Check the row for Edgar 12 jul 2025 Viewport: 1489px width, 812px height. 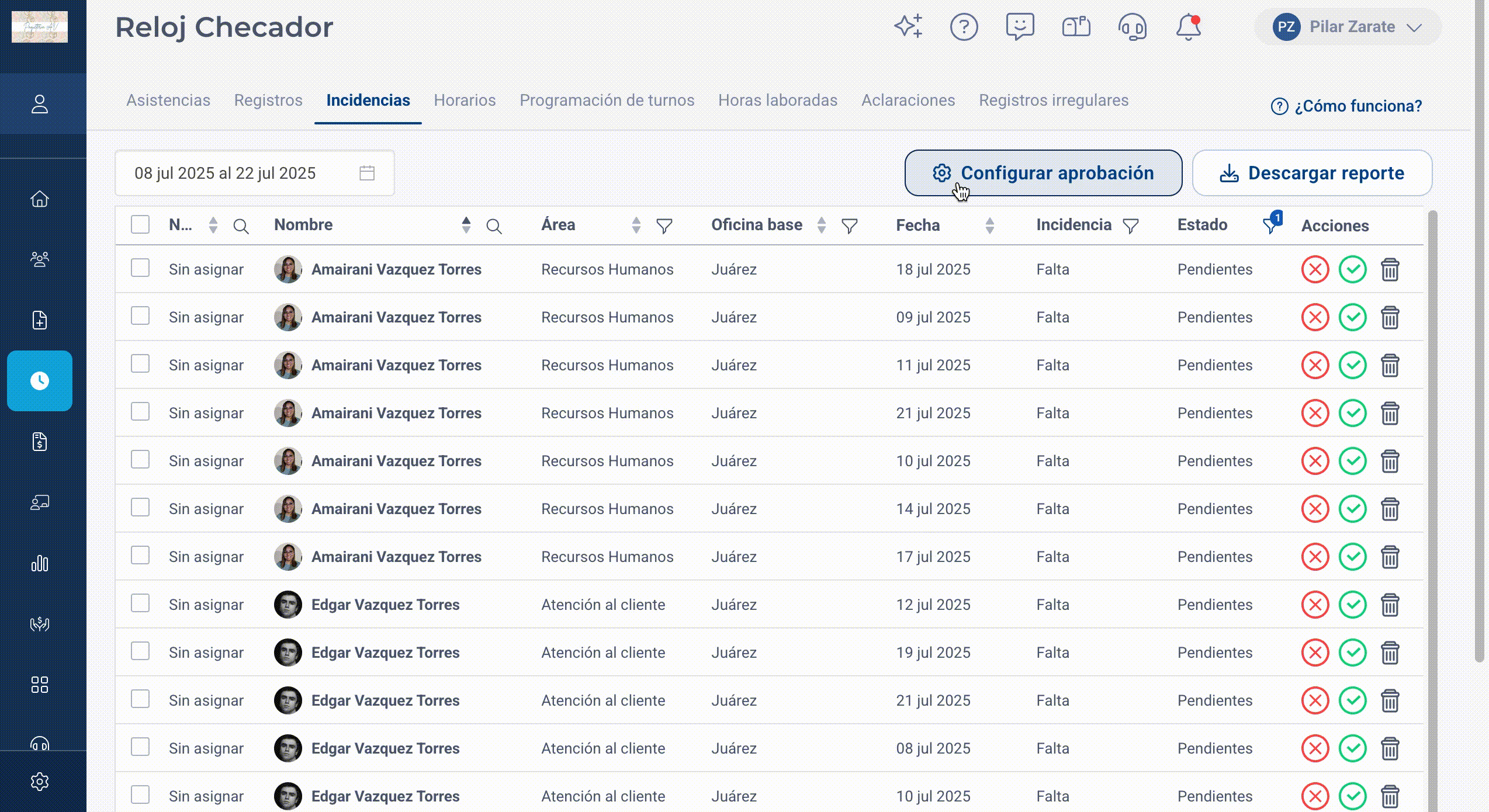140,603
